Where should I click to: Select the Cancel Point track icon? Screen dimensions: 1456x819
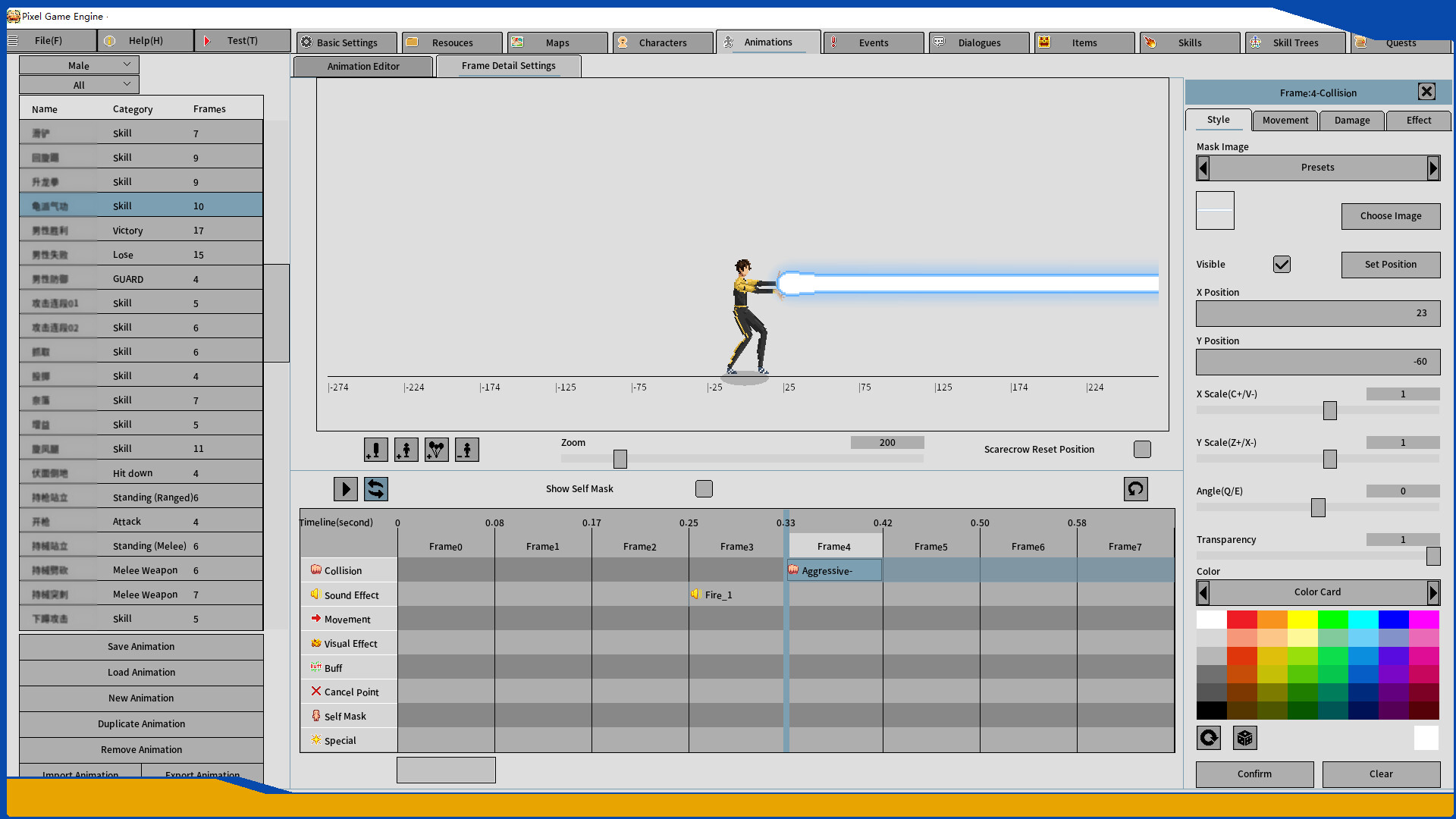tap(316, 692)
